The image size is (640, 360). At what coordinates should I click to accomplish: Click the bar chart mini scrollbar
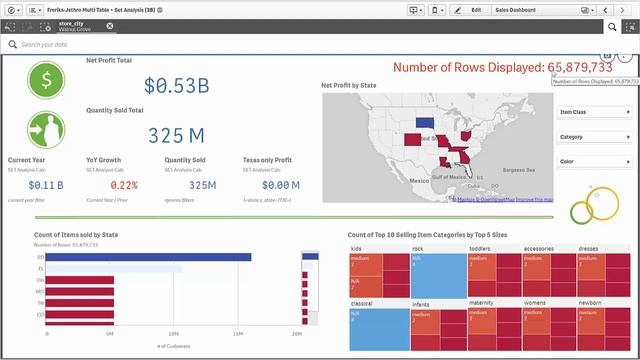click(310, 288)
